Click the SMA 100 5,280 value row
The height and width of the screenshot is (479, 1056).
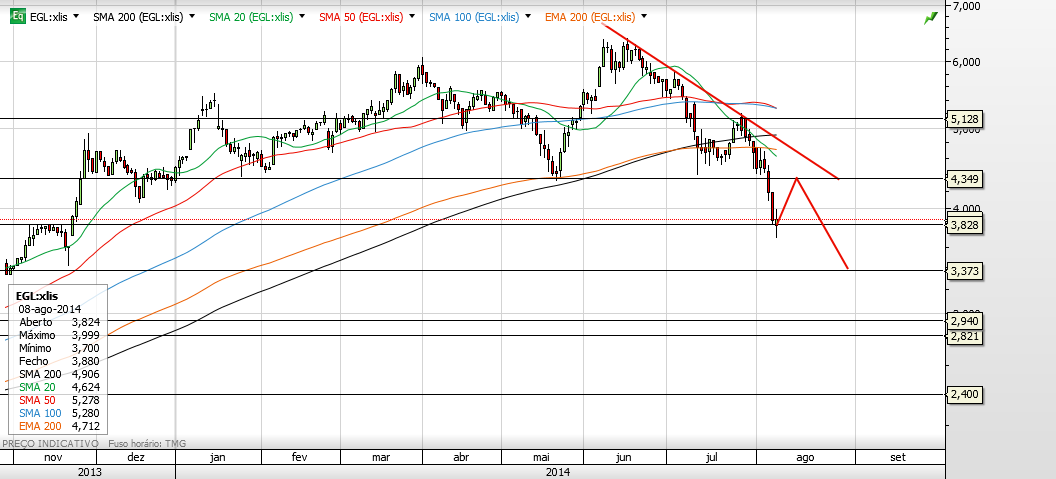[59, 413]
